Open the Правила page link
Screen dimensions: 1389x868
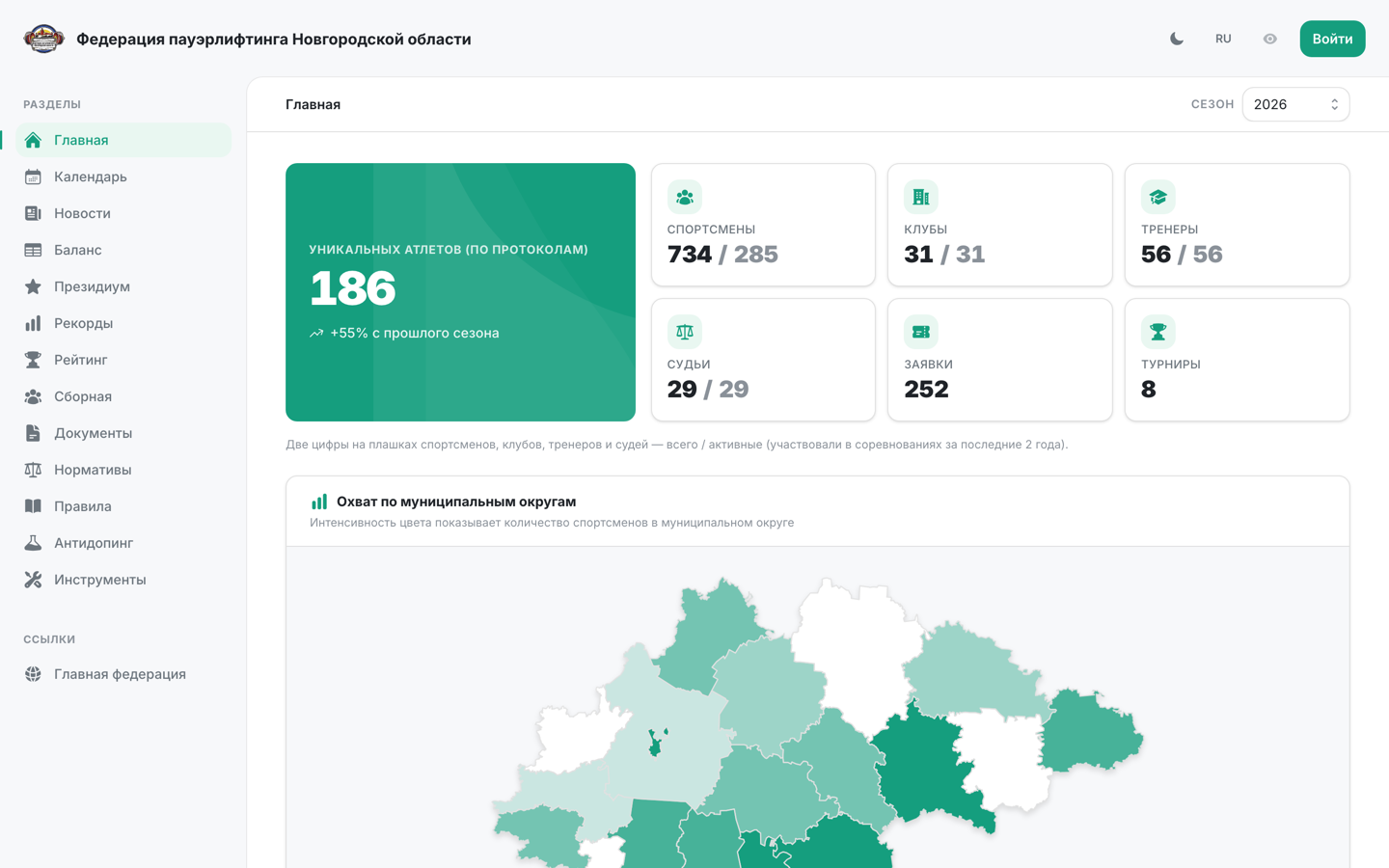pyautogui.click(x=123, y=506)
